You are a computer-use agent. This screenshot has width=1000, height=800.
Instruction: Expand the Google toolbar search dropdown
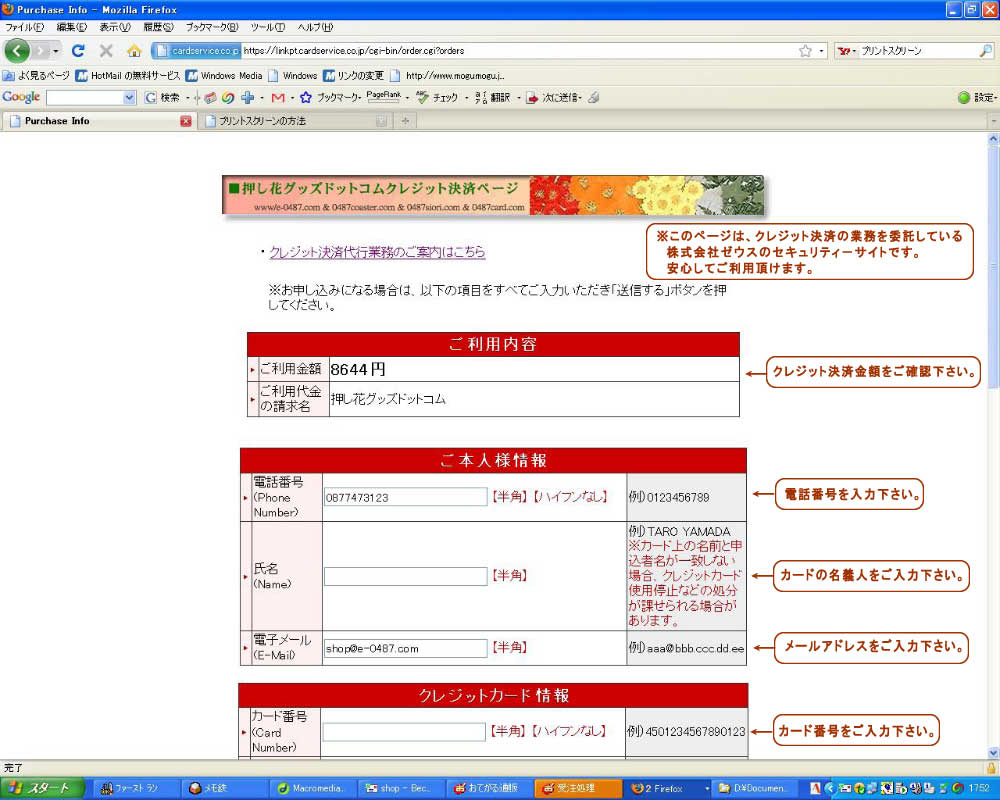click(129, 97)
